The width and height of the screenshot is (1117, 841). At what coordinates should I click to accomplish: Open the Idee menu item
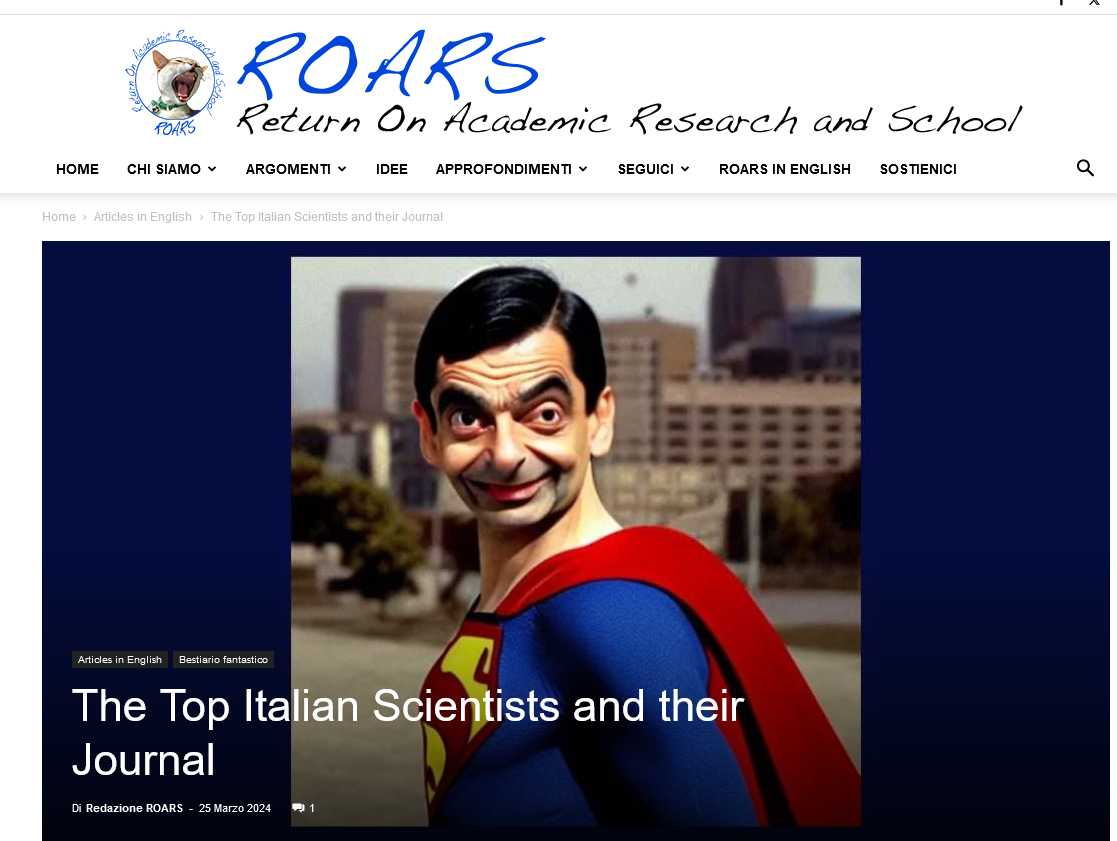click(x=392, y=169)
